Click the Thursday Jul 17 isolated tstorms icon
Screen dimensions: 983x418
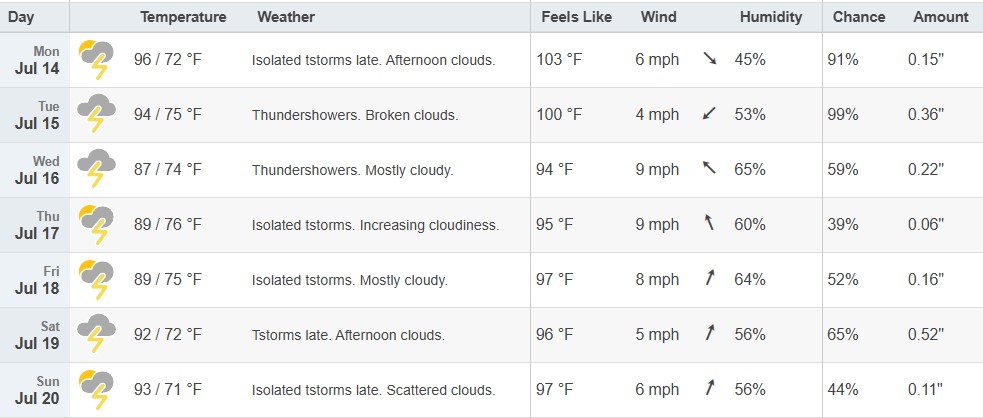pos(97,224)
